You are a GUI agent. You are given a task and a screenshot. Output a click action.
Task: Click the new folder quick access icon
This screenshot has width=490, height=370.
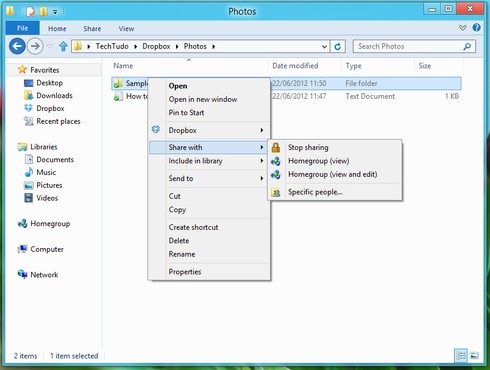click(x=43, y=12)
